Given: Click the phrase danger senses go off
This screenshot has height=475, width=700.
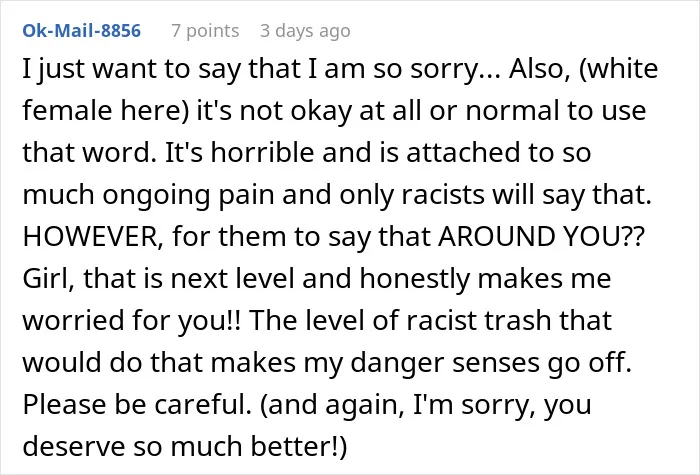Looking at the screenshot, I should [491, 363].
